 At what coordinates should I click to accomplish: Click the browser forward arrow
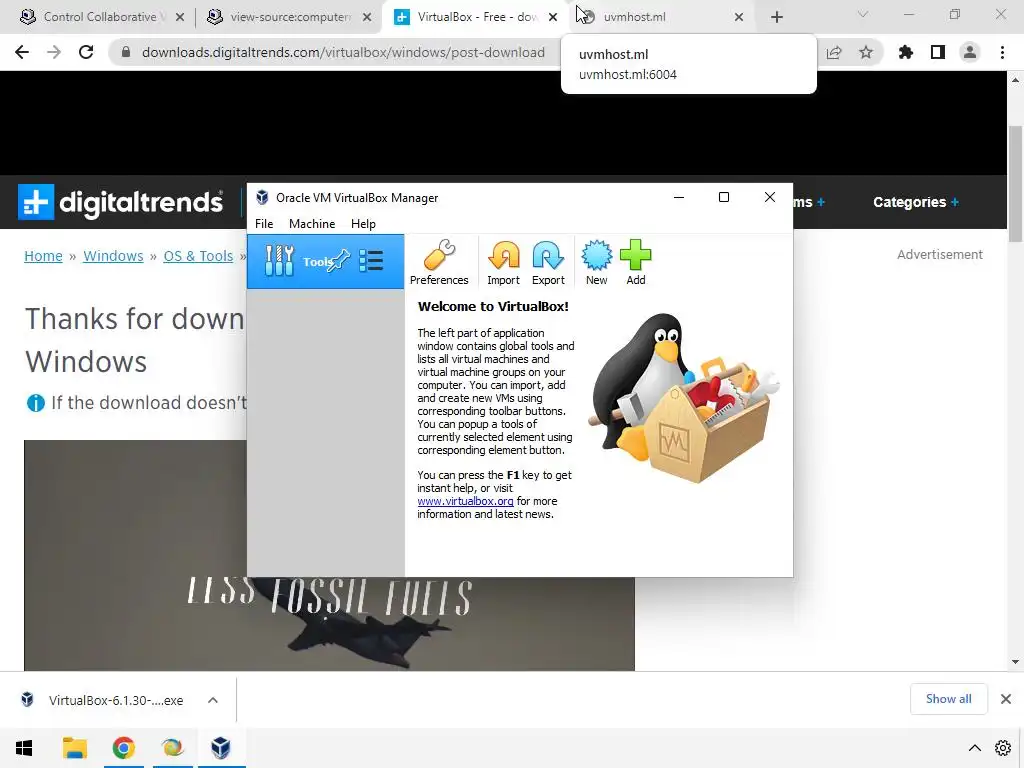point(54,52)
